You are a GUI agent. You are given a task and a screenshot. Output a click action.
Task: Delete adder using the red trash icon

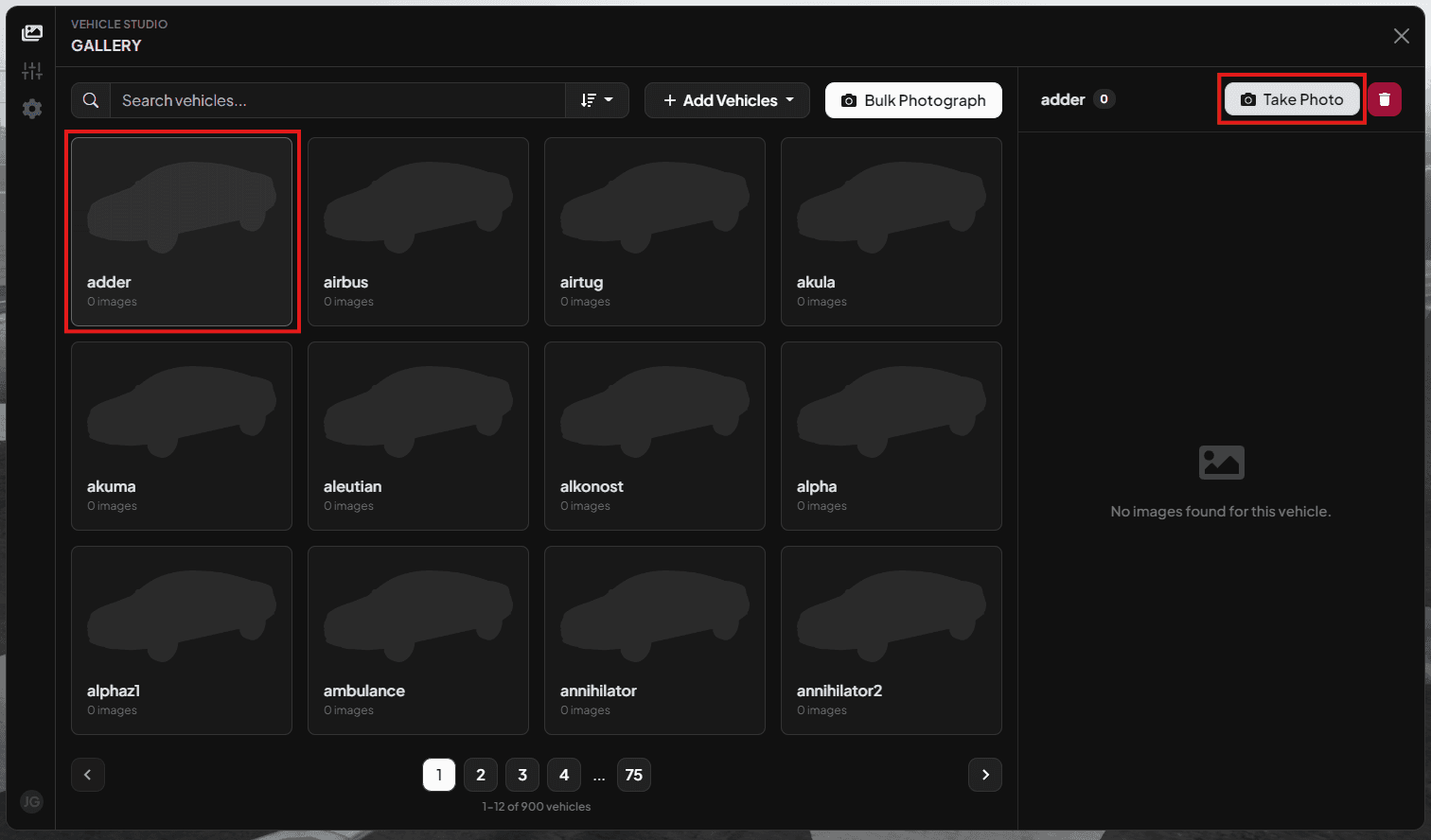(1385, 99)
